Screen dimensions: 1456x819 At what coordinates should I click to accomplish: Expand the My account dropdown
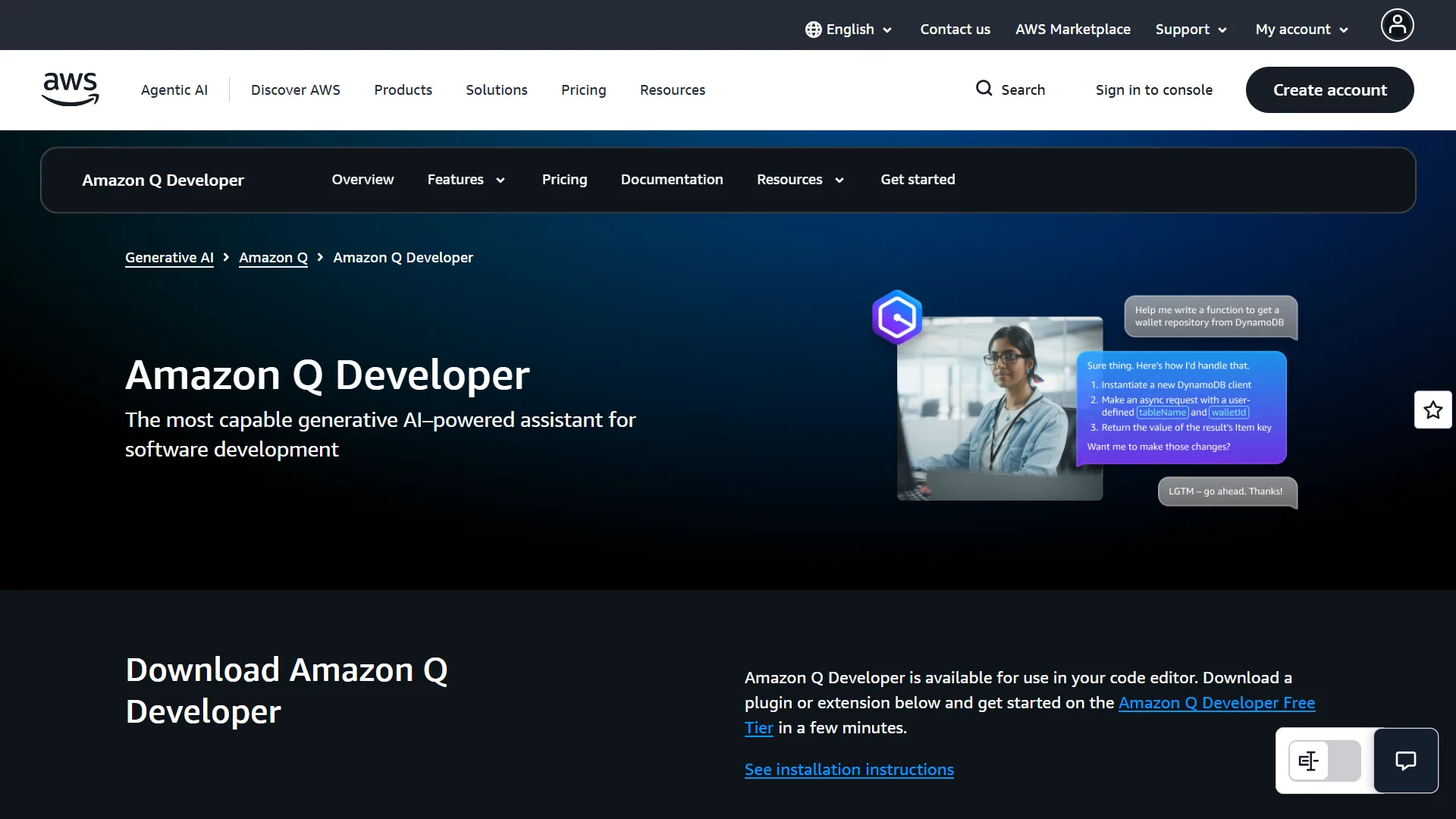pyautogui.click(x=1300, y=30)
